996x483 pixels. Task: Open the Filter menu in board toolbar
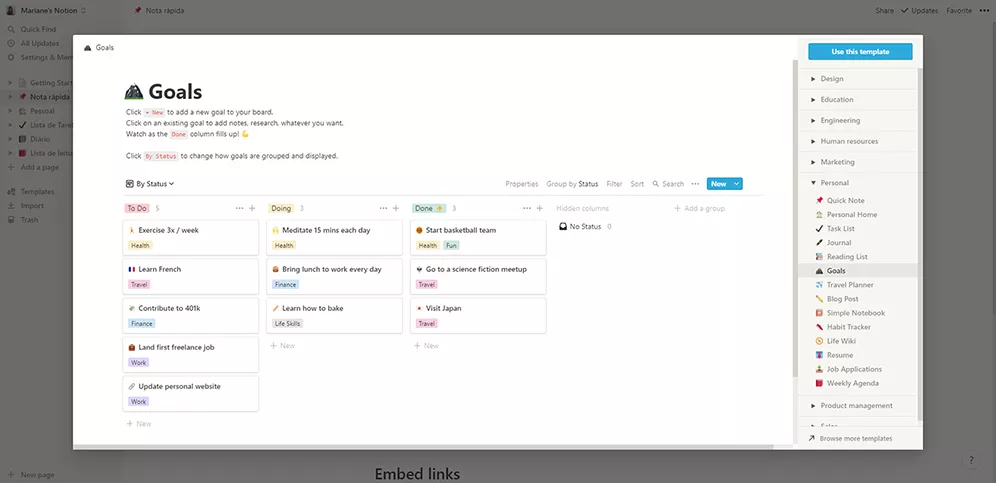click(614, 184)
